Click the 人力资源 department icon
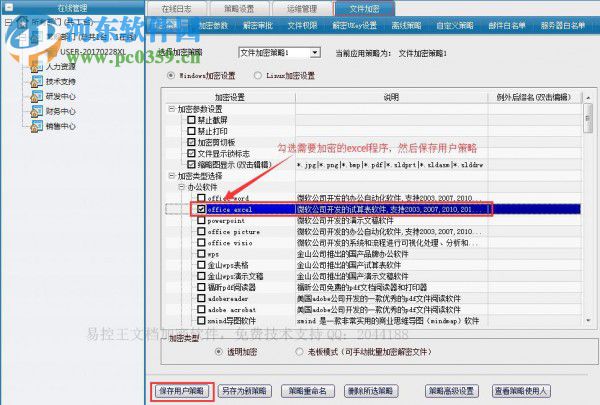 pyautogui.click(x=36, y=67)
